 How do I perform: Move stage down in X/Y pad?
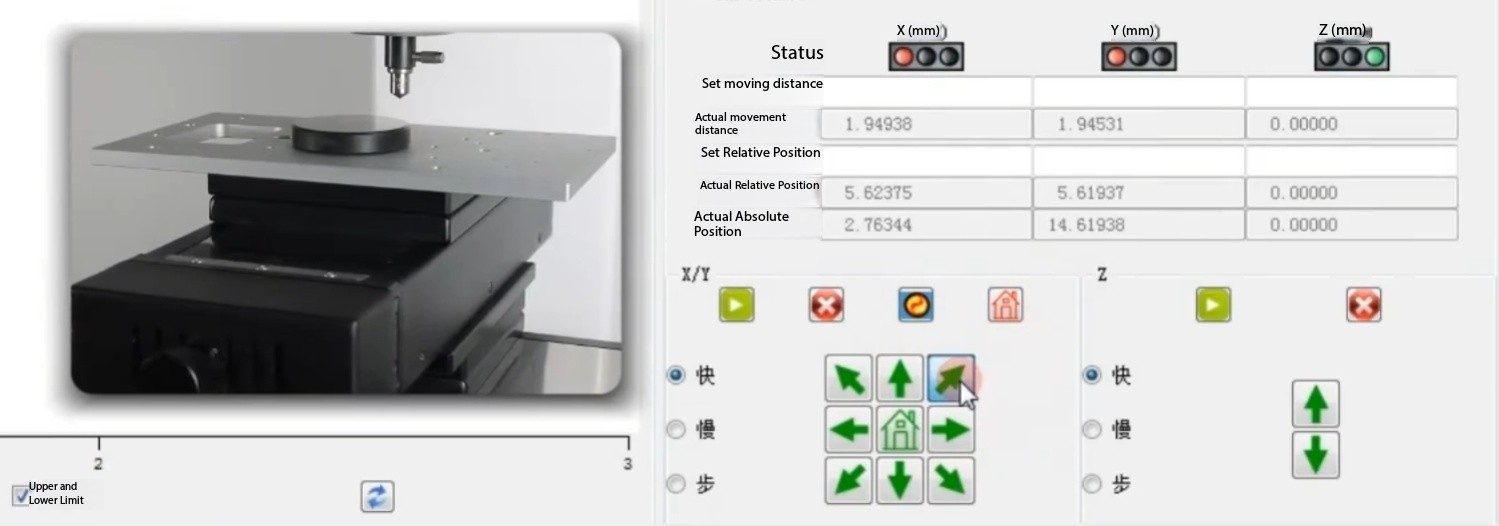click(900, 481)
